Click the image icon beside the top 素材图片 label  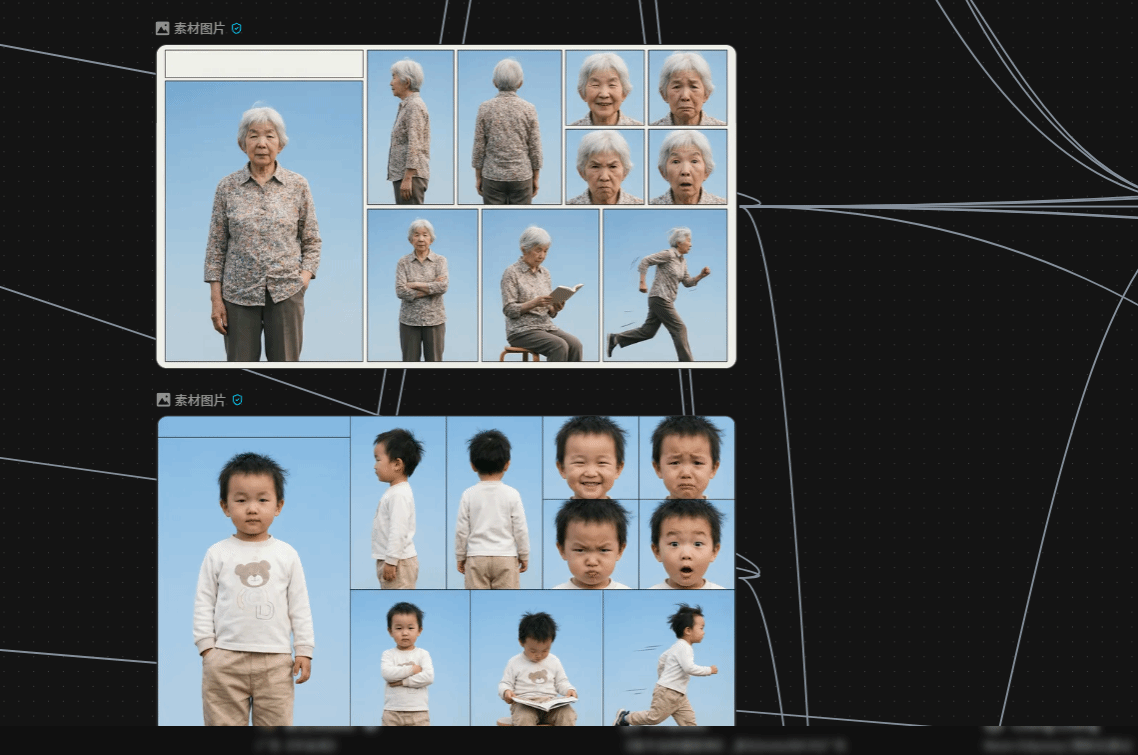(x=162, y=29)
